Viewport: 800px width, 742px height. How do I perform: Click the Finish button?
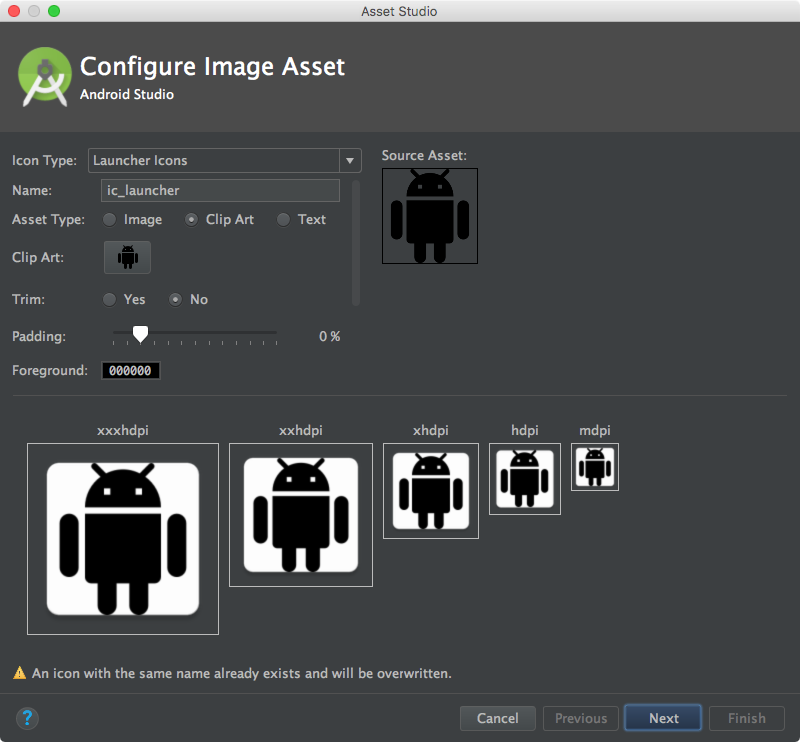(x=746, y=718)
